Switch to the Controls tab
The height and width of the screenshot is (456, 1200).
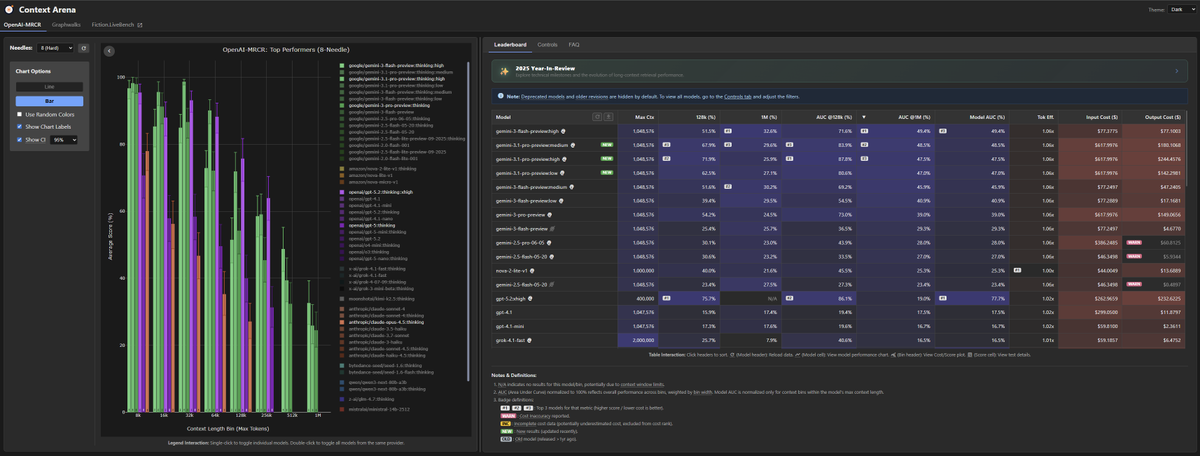tap(547, 45)
